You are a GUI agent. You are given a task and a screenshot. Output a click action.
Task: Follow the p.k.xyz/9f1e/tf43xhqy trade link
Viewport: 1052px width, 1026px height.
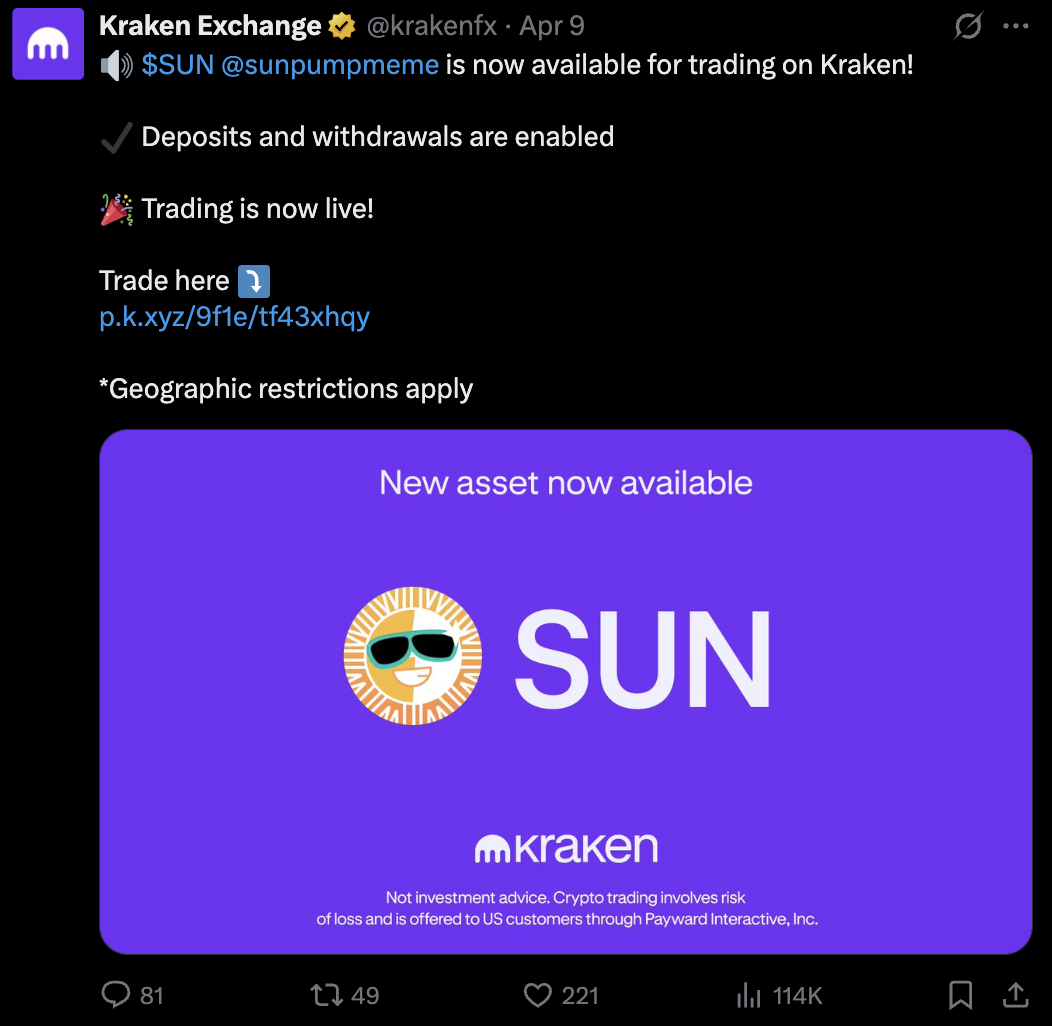(234, 317)
